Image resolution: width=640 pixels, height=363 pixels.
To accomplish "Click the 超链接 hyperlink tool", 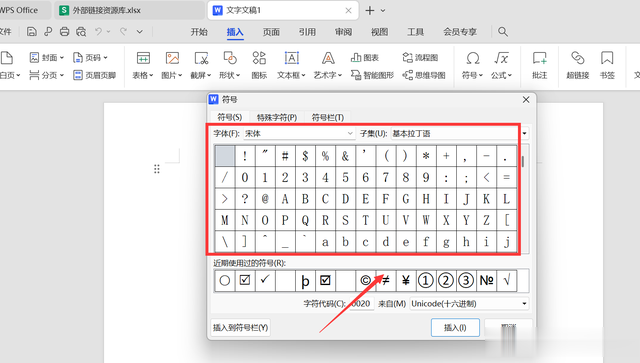I will [x=578, y=65].
